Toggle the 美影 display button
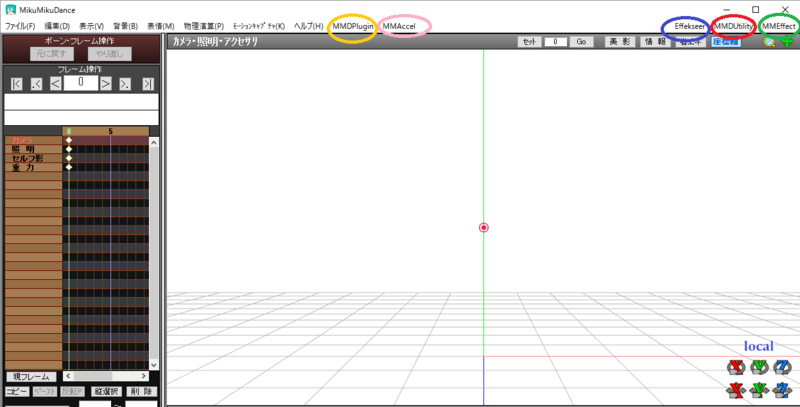The height and width of the screenshot is (407, 800). (x=619, y=42)
